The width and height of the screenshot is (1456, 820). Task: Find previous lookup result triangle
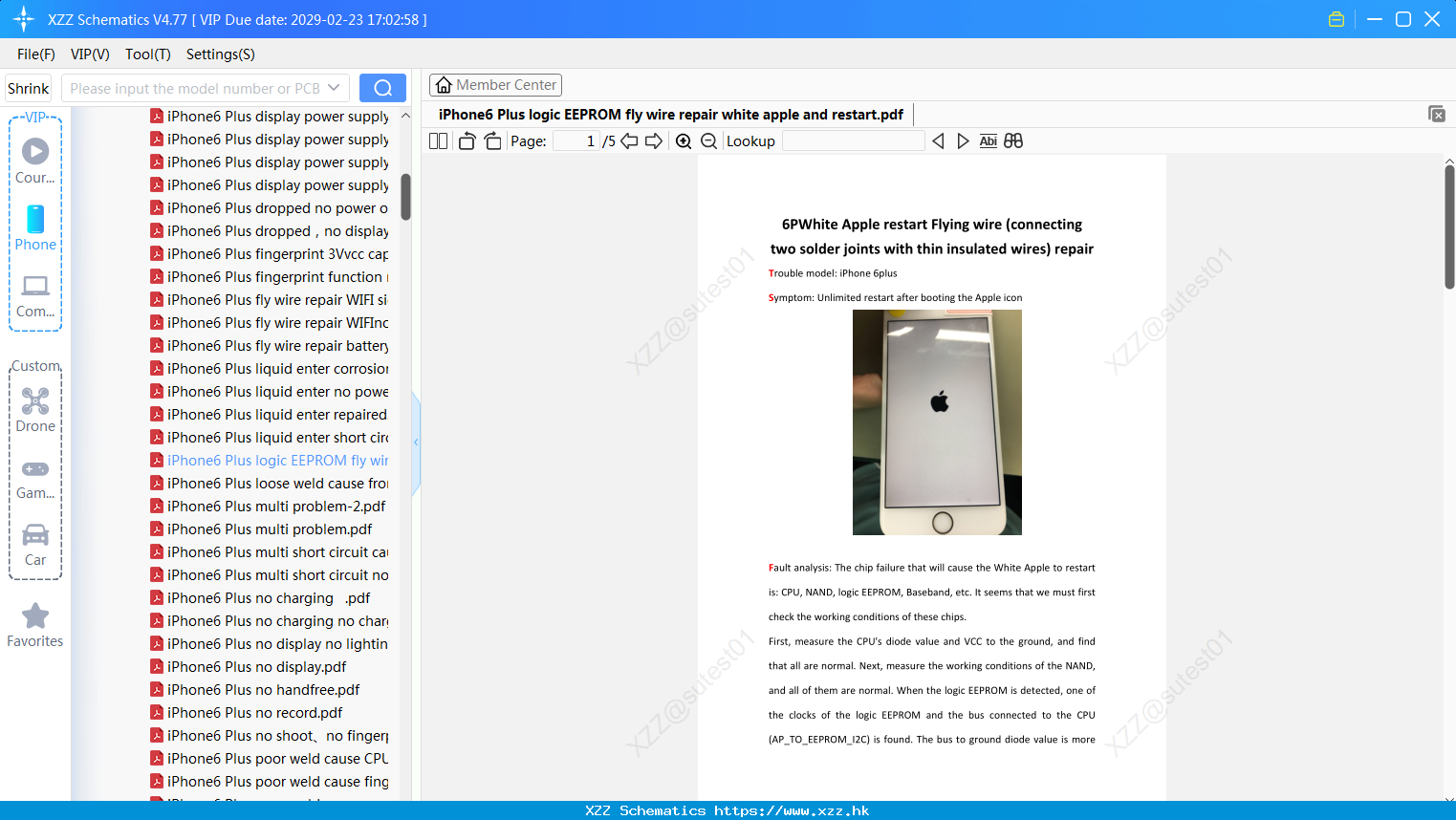938,140
